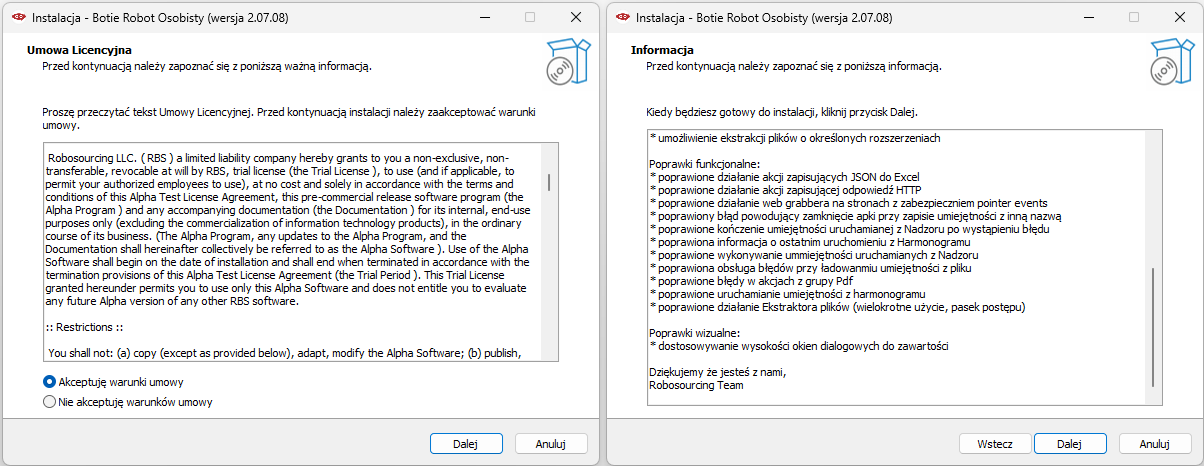Click installer box-and-disc image in license window

[x=567, y=60]
